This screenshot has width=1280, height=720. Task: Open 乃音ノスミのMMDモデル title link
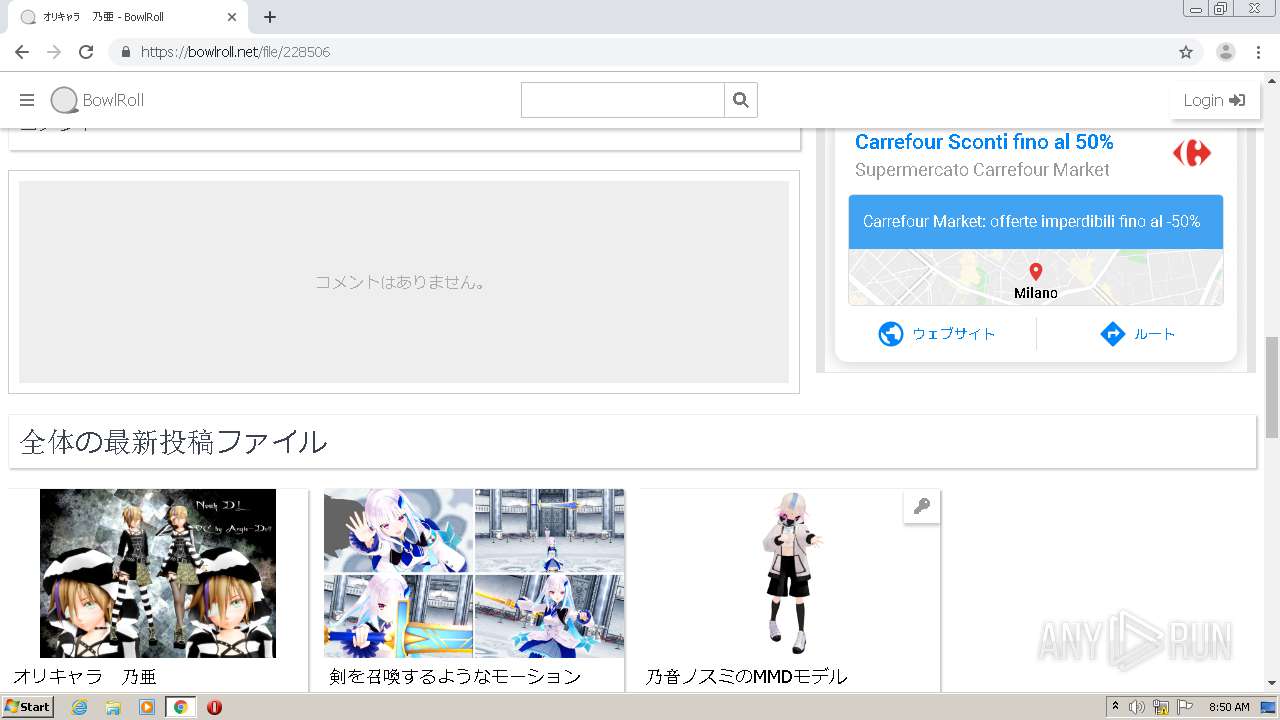click(746, 677)
